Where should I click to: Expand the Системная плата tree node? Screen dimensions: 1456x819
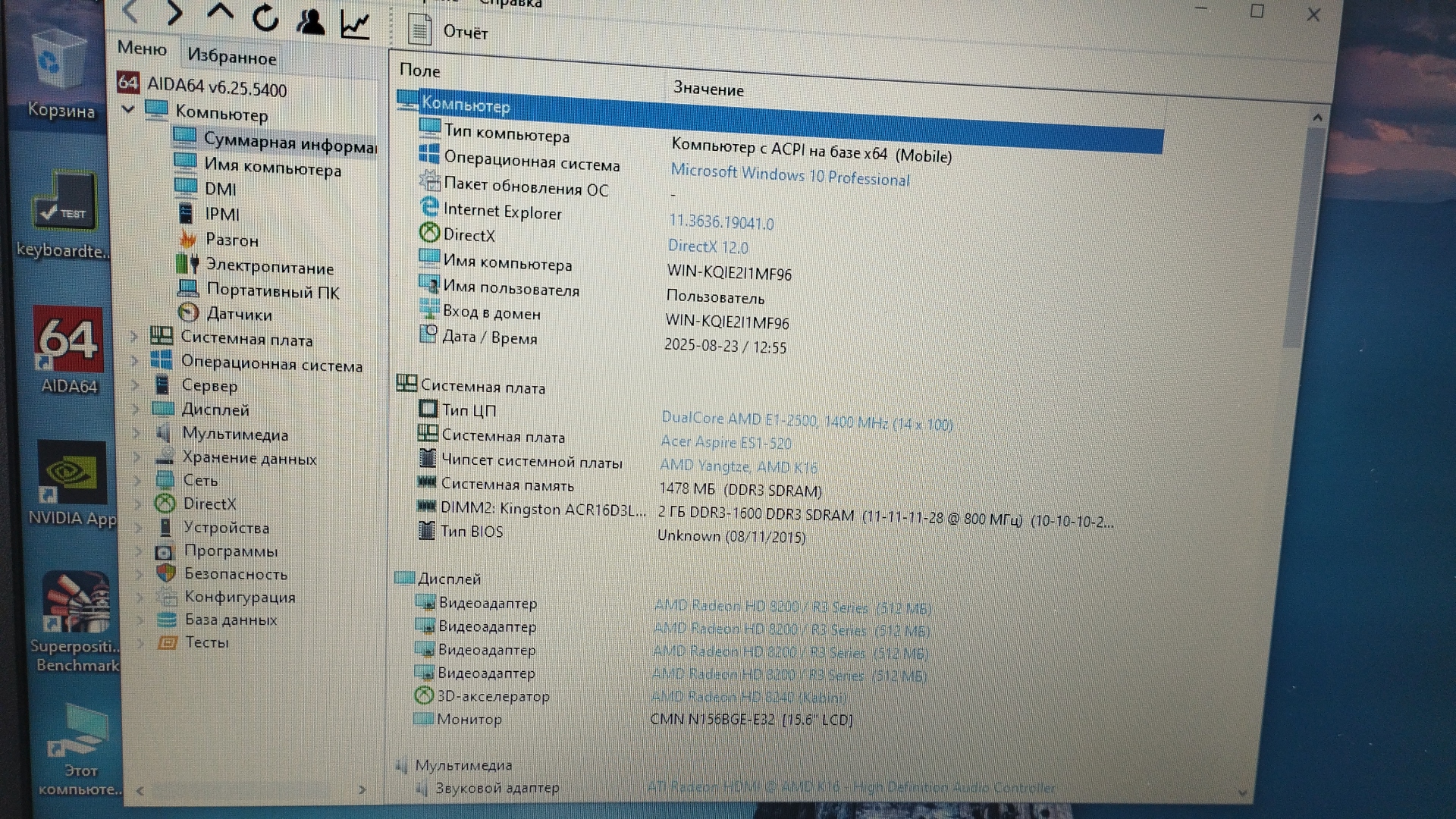(134, 337)
